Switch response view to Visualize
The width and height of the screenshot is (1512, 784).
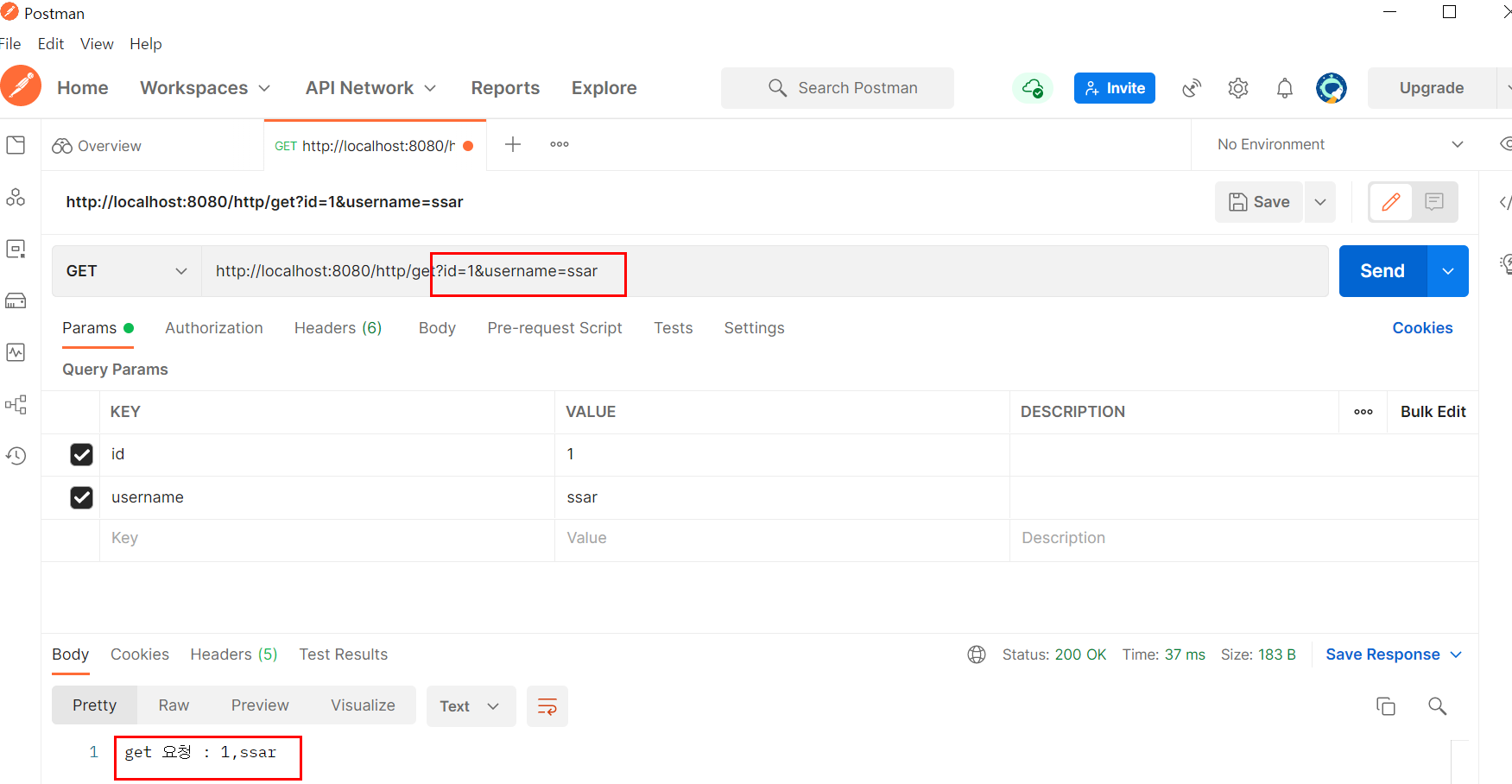364,705
